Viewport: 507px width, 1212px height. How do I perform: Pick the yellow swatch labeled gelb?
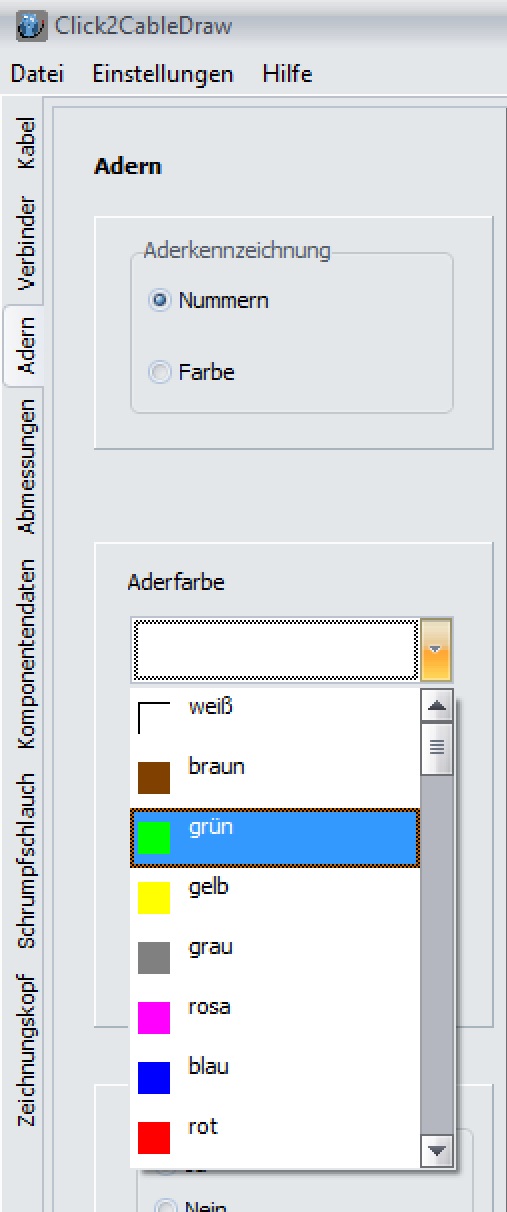pyautogui.click(x=154, y=897)
